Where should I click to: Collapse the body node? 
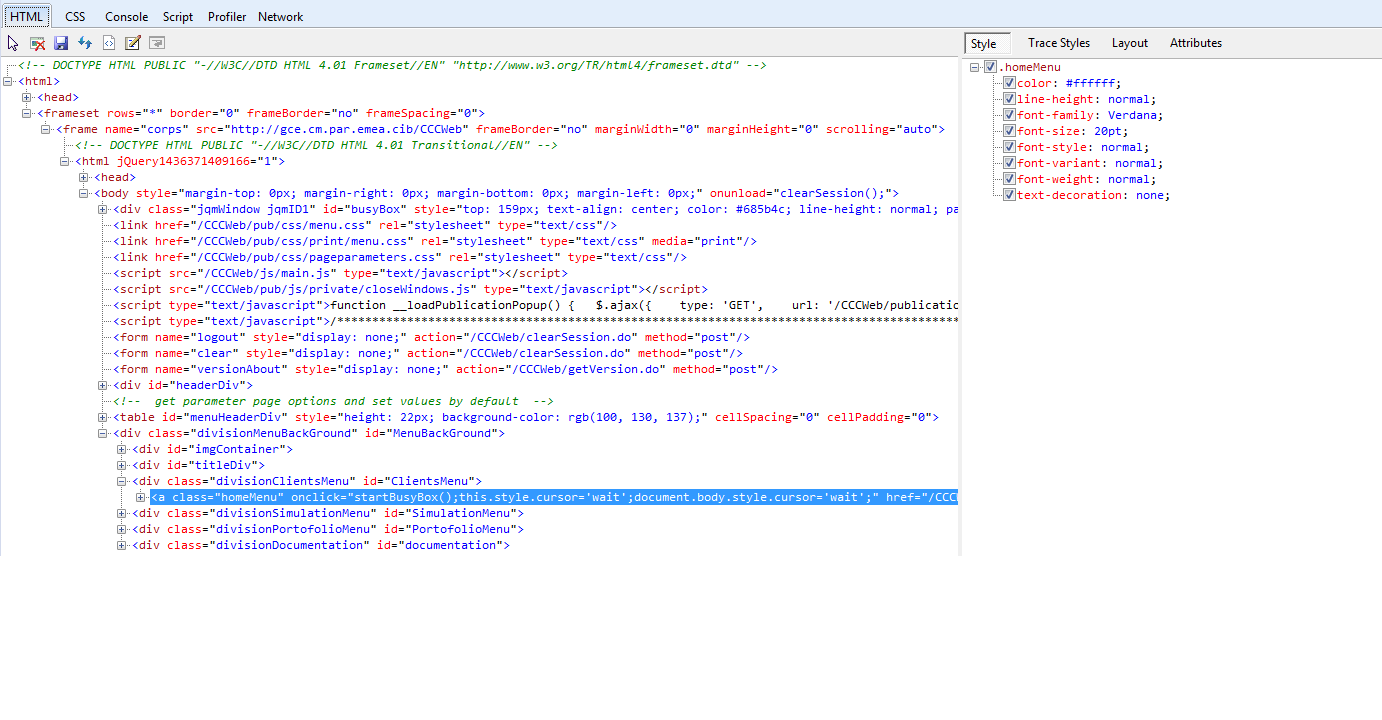(85, 193)
